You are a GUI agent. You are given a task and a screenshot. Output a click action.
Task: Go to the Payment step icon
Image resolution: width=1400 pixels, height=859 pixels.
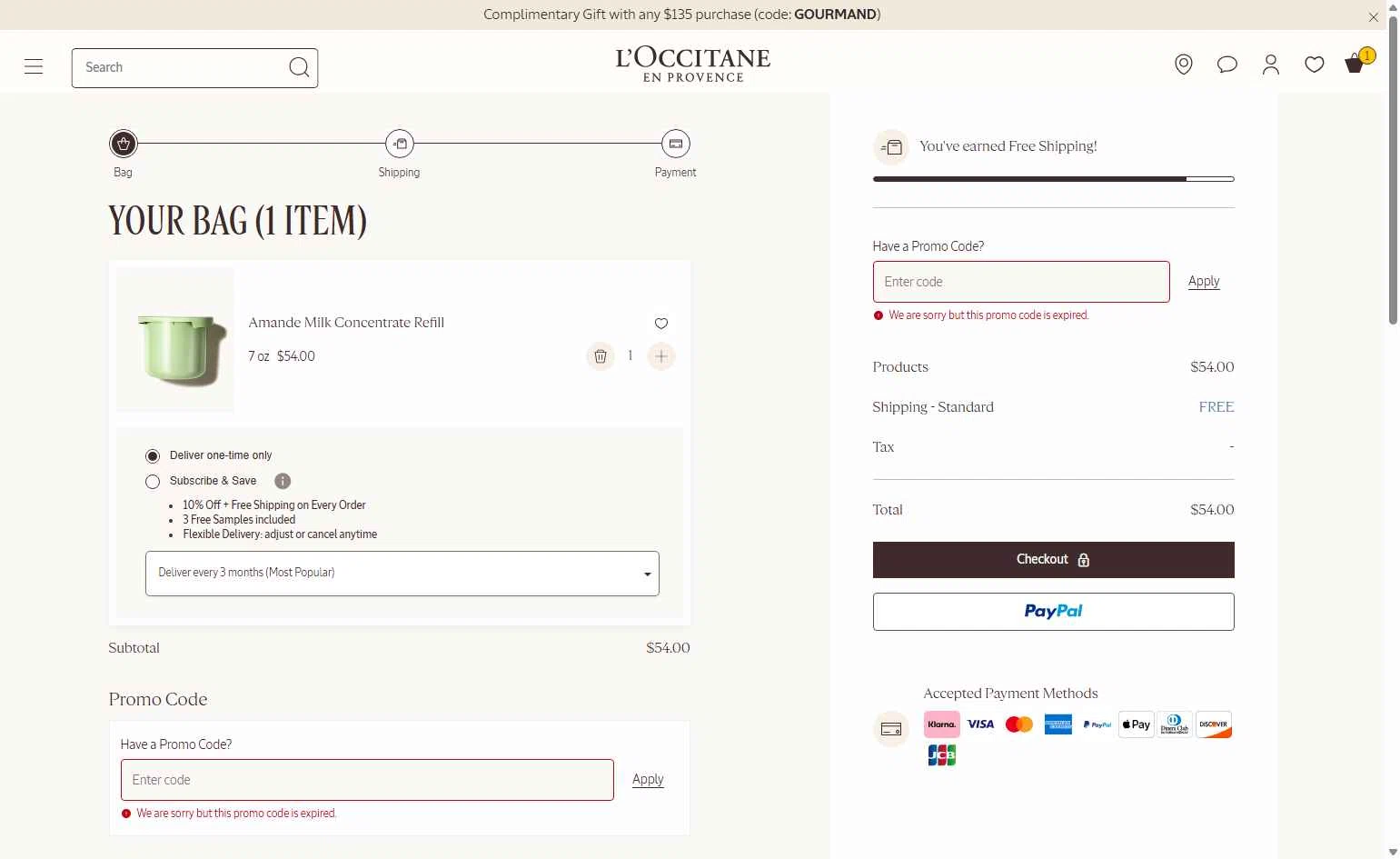[676, 144]
